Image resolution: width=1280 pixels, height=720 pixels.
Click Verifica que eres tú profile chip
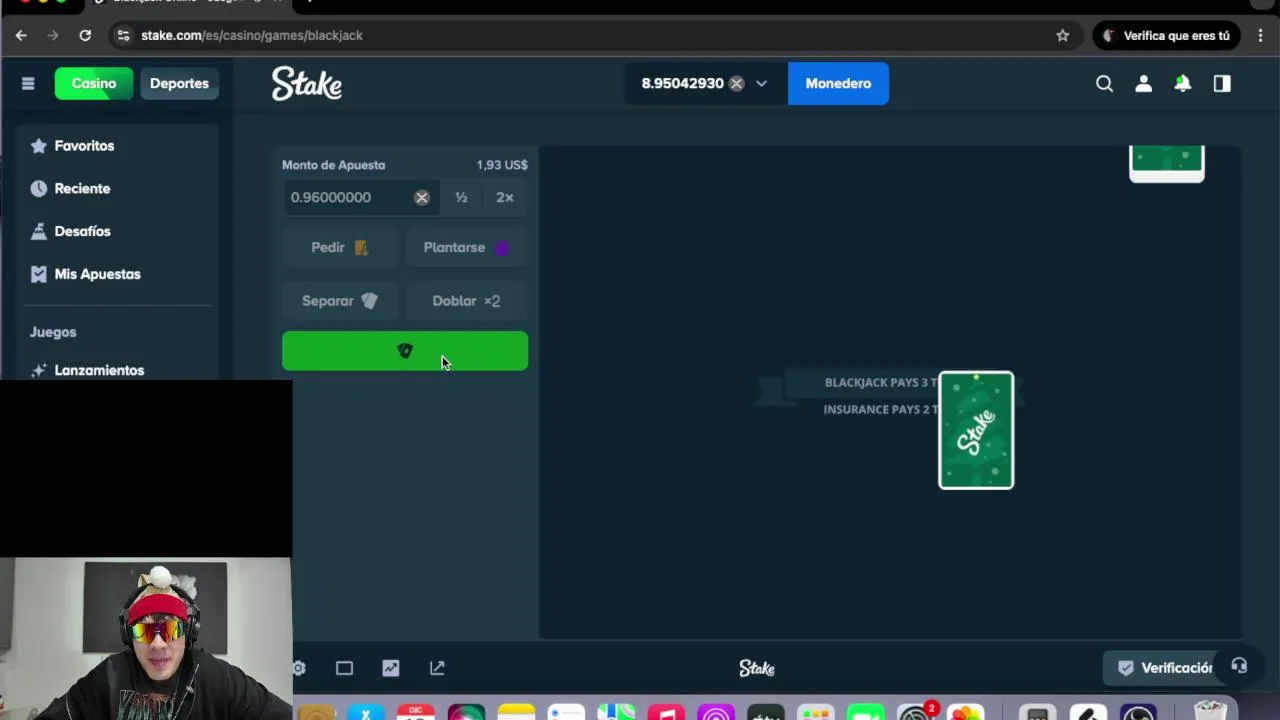[1166, 35]
